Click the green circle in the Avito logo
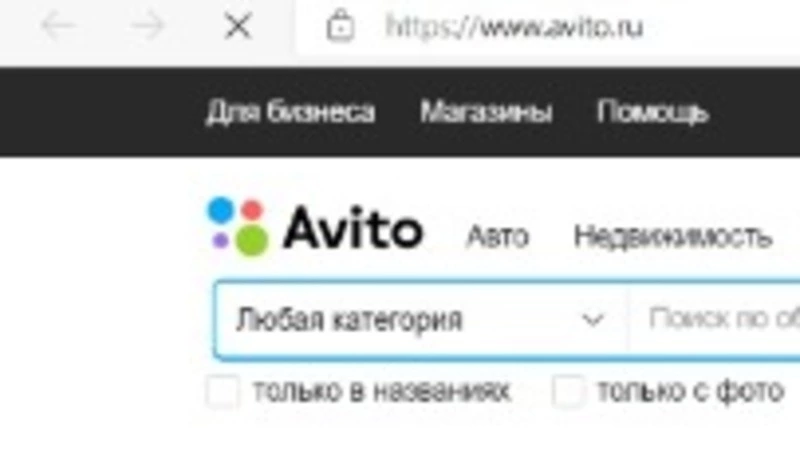 point(252,240)
